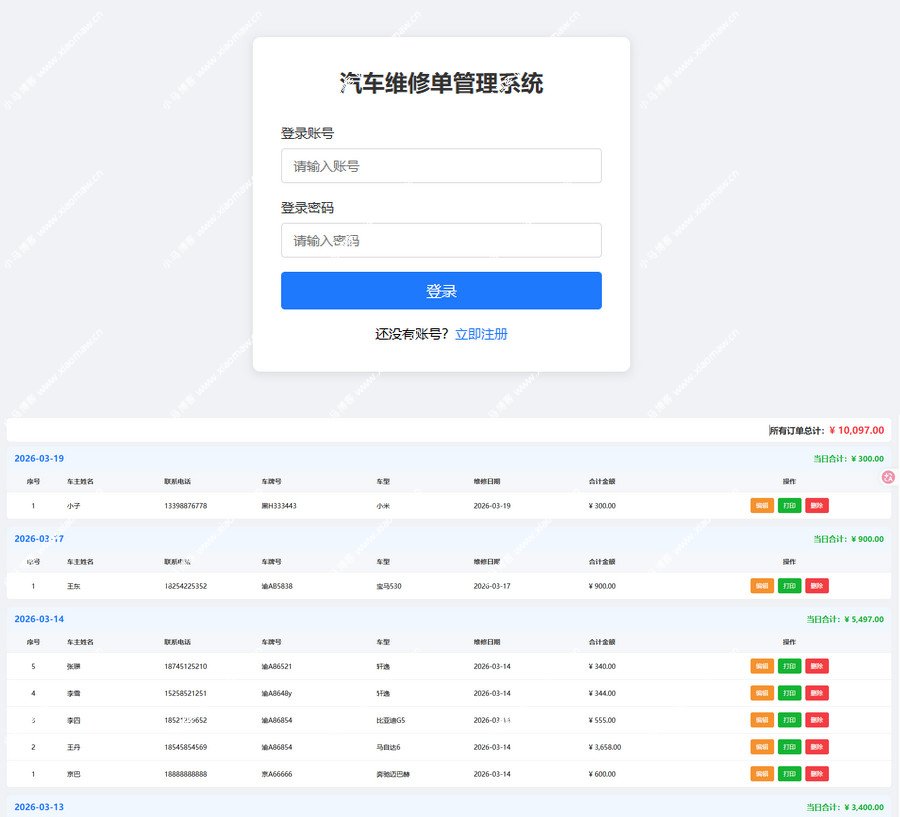This screenshot has height=817, width=900.
Task: Click the orange 编辑 button for 小子's order
Action: [761, 506]
